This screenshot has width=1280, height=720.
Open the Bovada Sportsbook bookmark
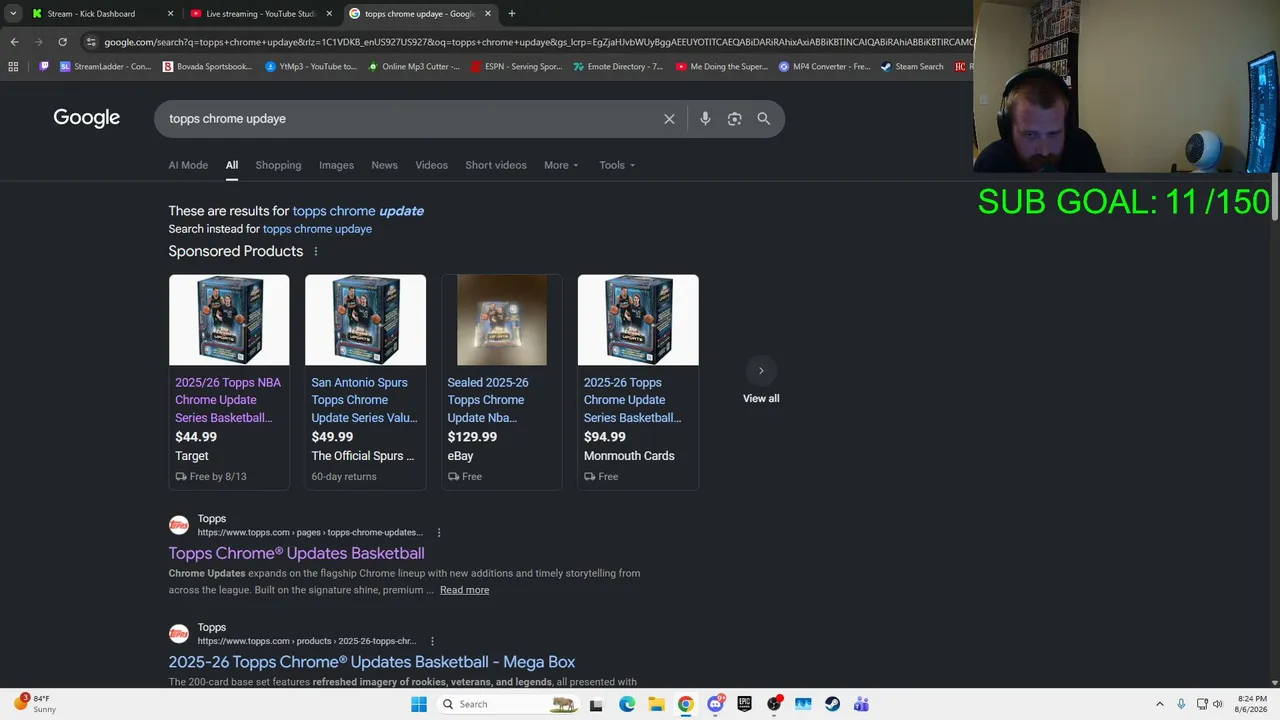point(207,67)
